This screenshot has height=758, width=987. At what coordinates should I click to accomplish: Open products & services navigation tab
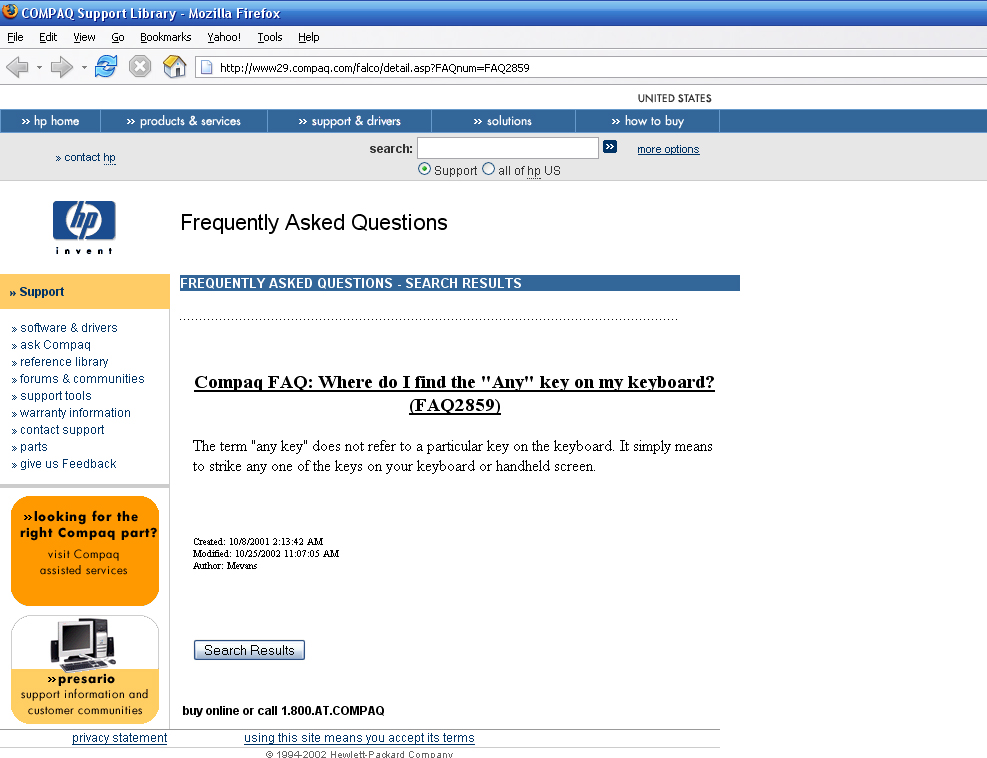pos(184,121)
